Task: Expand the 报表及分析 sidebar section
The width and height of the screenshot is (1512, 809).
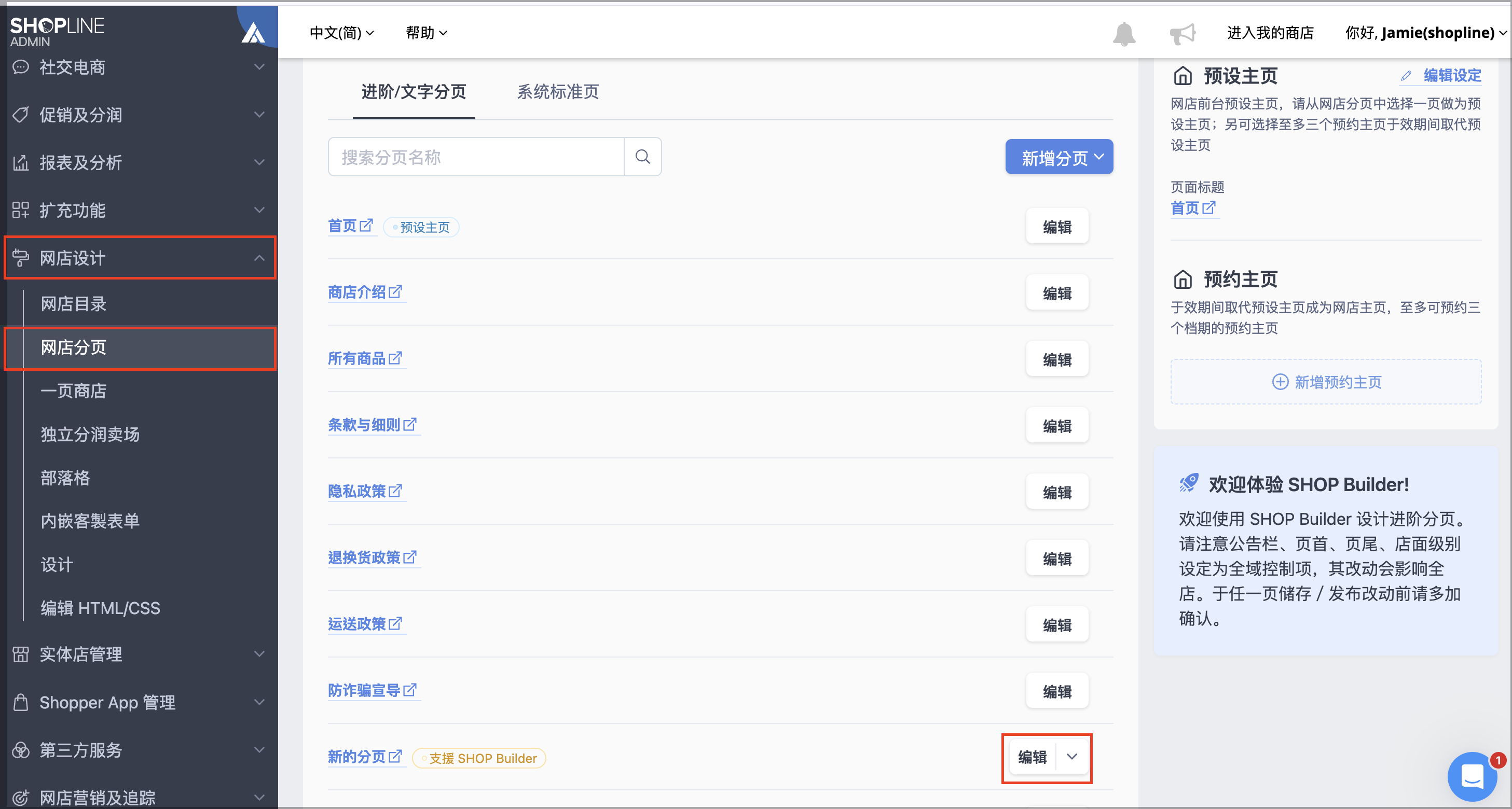Action: [139, 162]
